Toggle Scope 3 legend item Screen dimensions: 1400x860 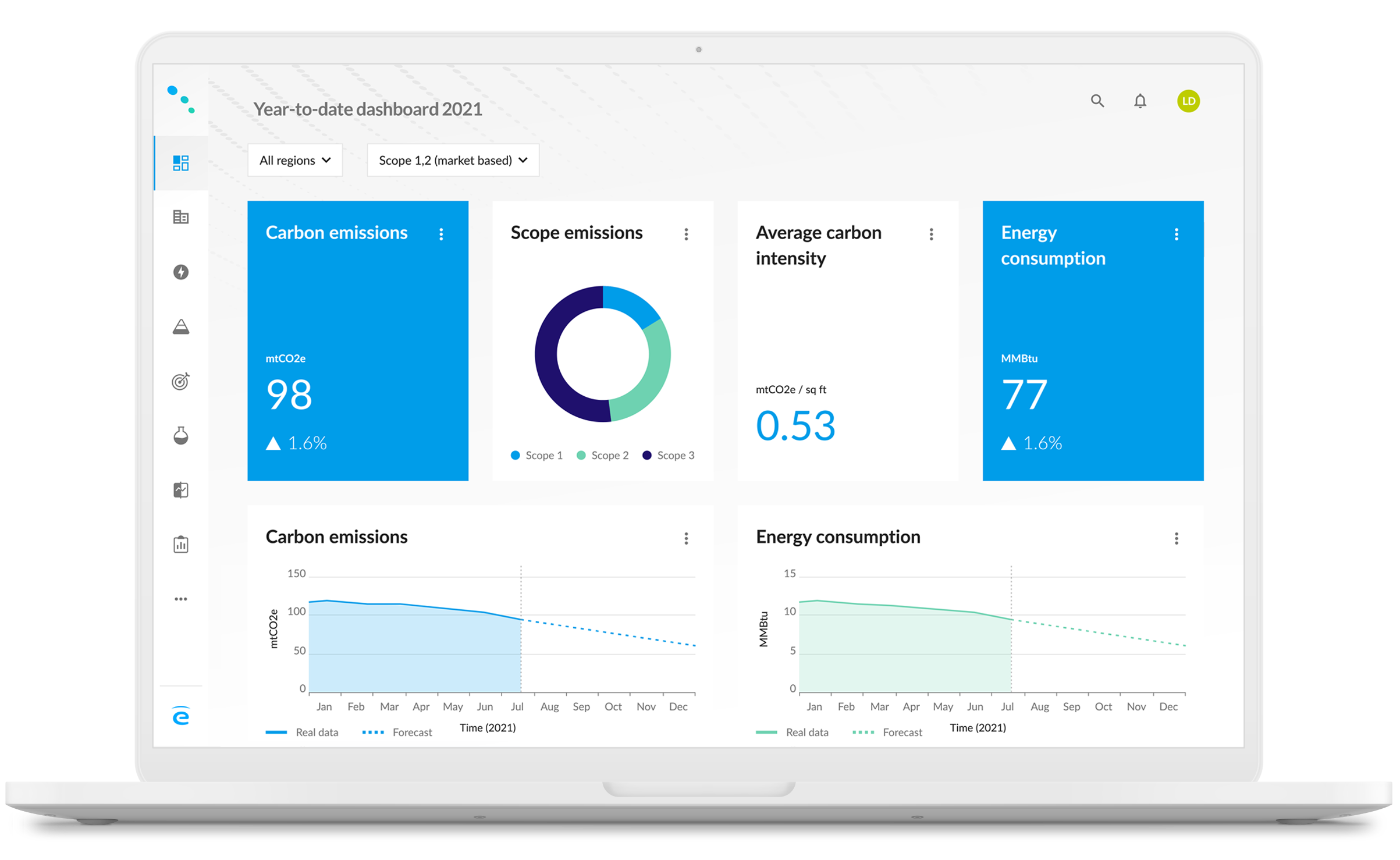(x=668, y=455)
